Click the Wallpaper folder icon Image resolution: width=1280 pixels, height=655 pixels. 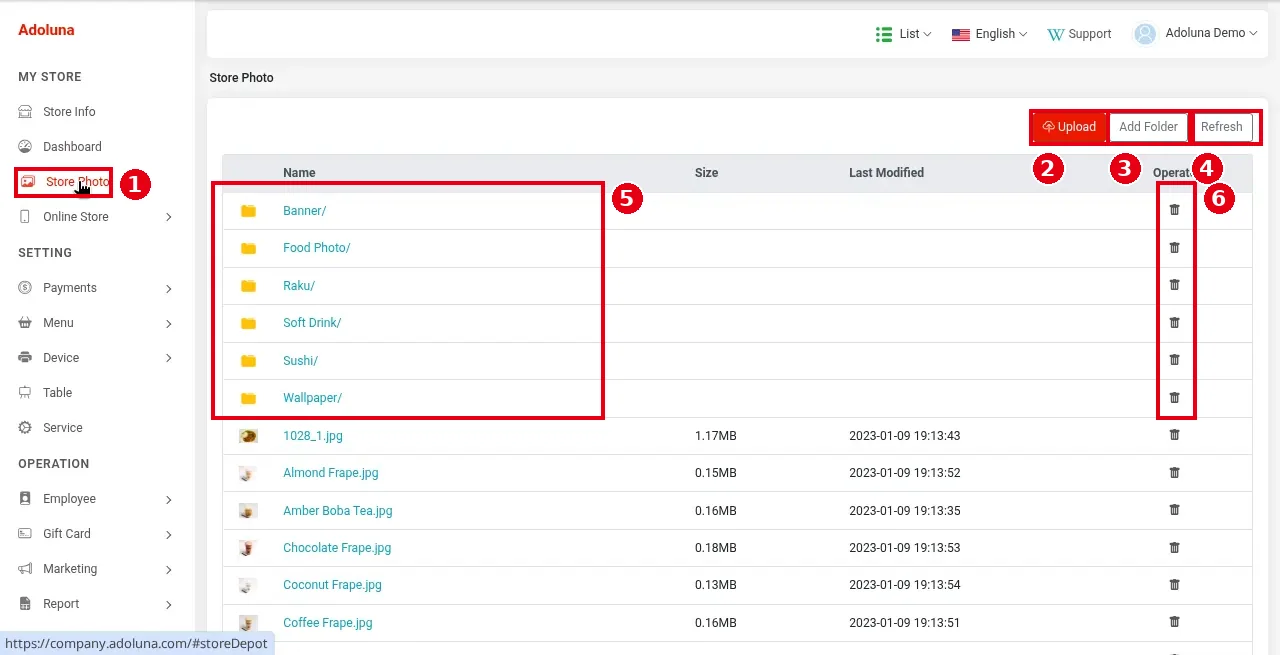click(x=248, y=398)
